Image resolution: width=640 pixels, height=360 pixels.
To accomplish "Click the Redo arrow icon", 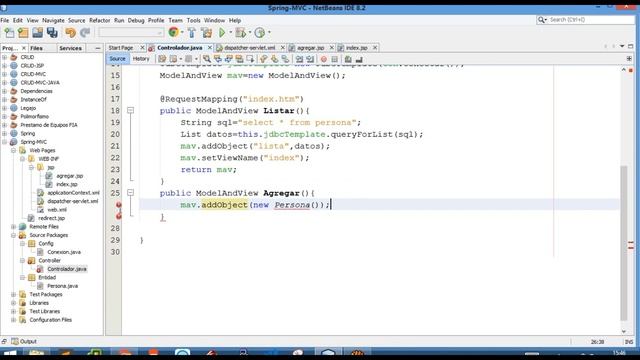I will coord(85,33).
